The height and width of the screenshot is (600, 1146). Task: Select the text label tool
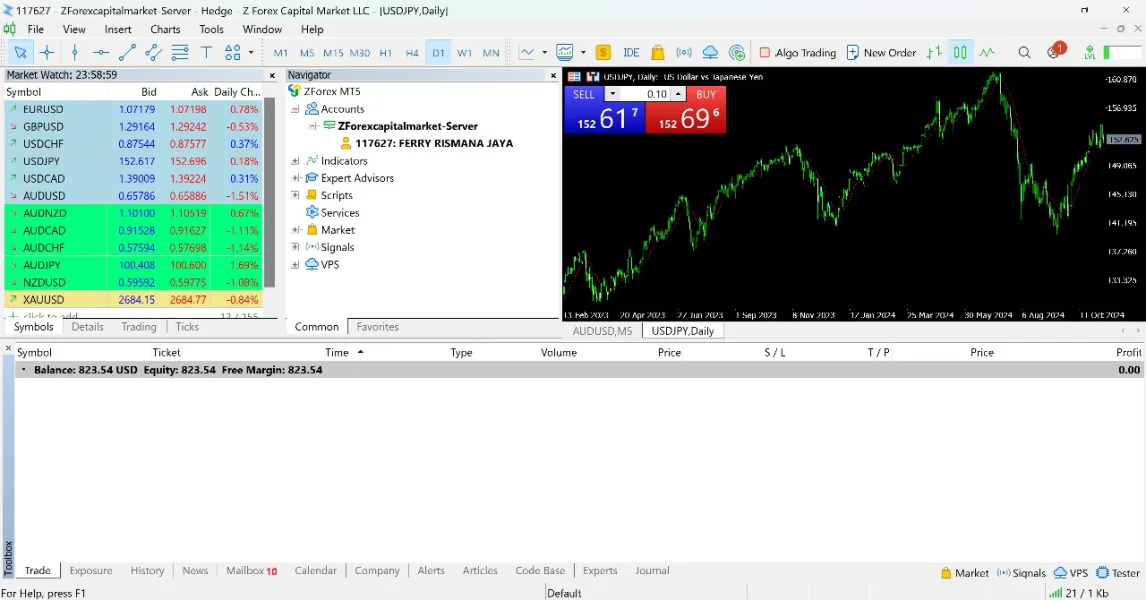[206, 53]
